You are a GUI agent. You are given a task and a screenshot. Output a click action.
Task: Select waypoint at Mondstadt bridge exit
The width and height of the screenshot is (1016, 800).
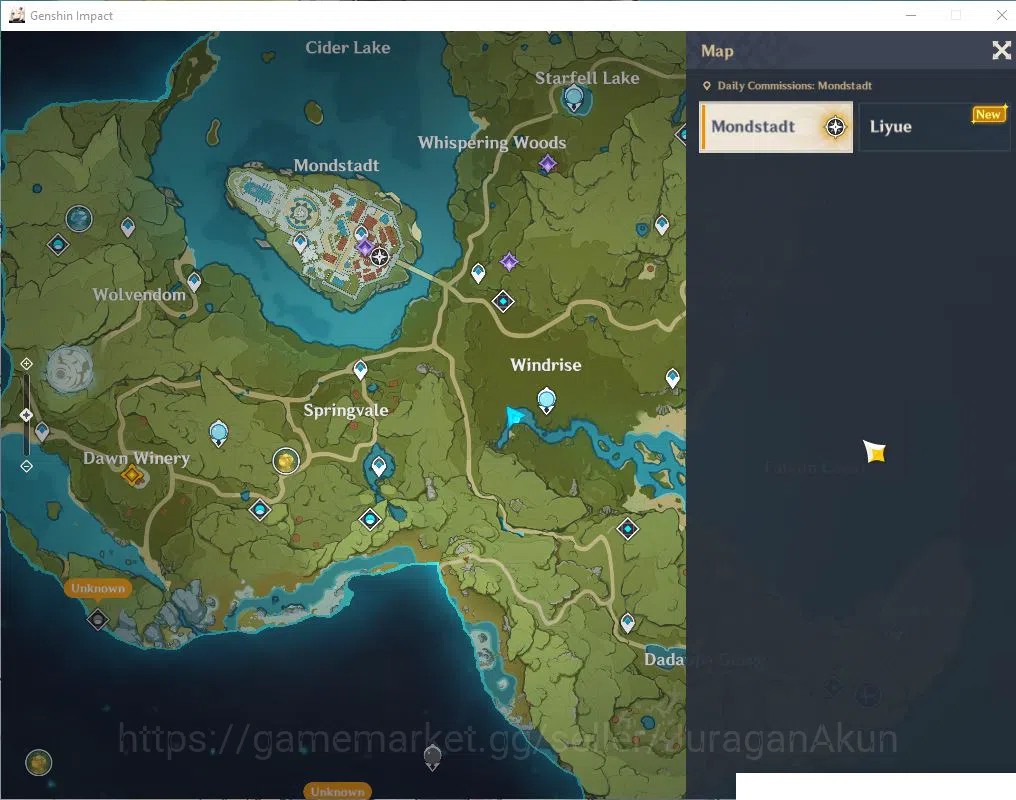478,273
